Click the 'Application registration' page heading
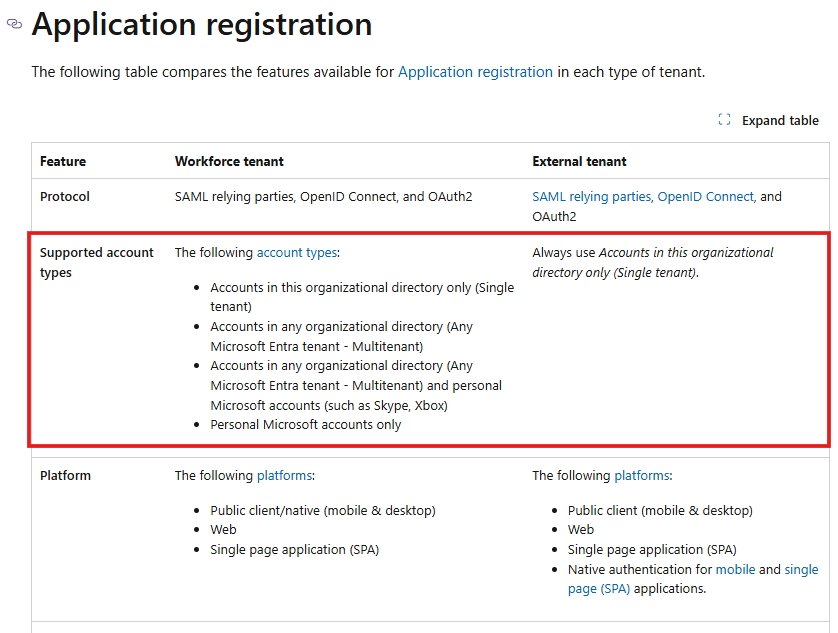 coord(201,25)
